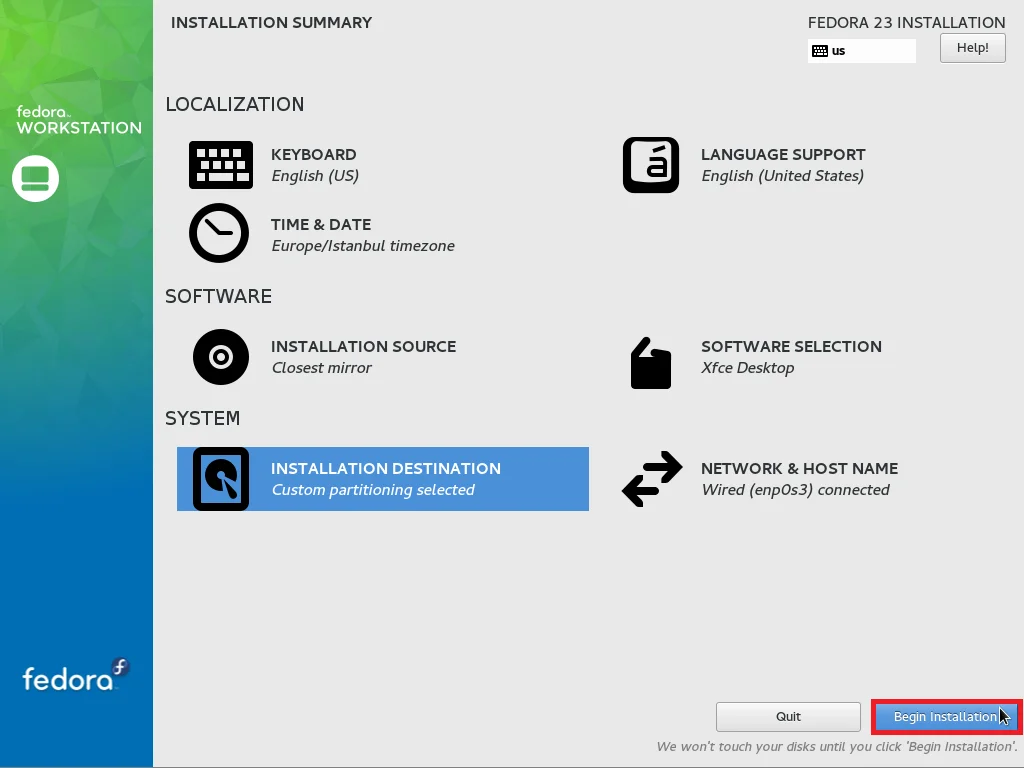1024x768 pixels.
Task: Click the 'Xfce Desktop' status text
Action: (748, 368)
